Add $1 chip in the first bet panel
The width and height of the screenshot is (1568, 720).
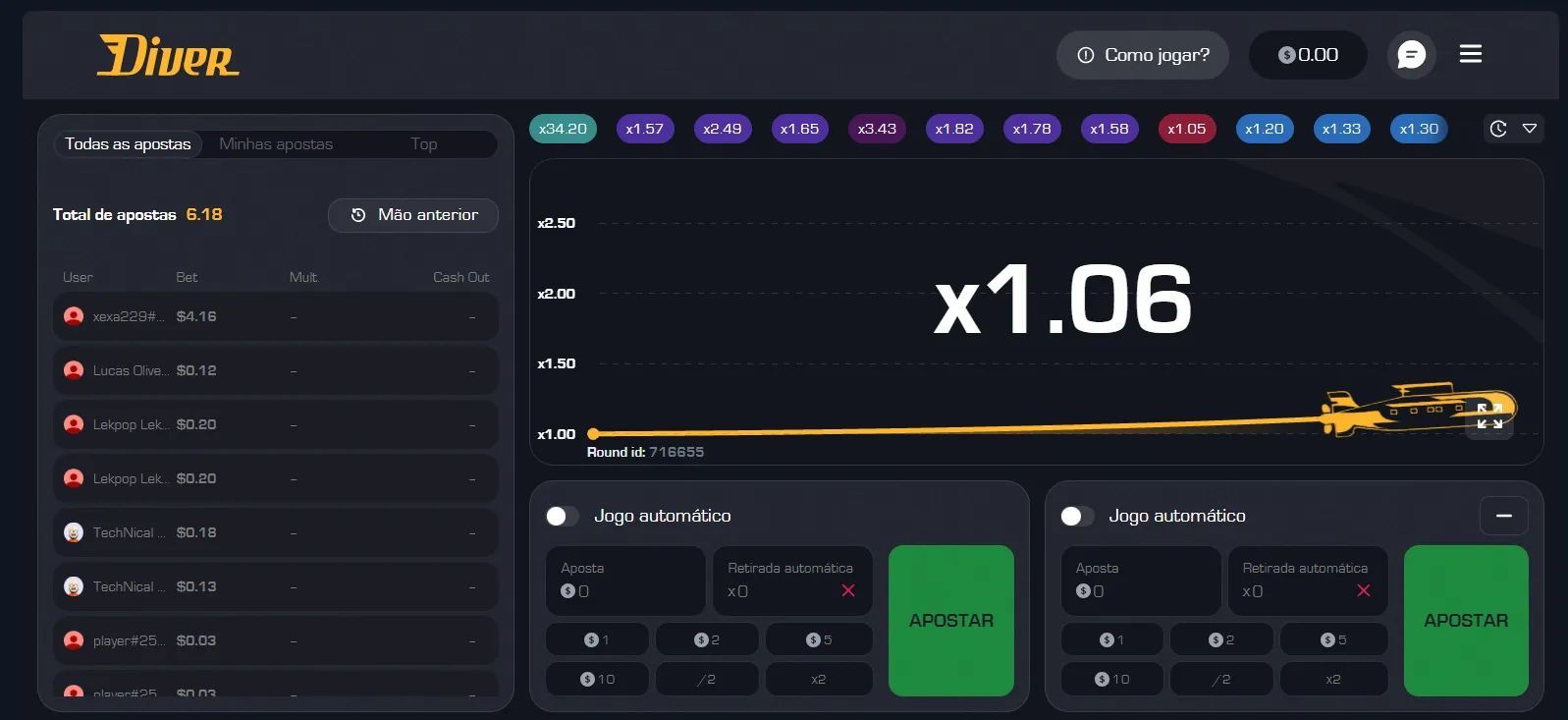coord(597,639)
